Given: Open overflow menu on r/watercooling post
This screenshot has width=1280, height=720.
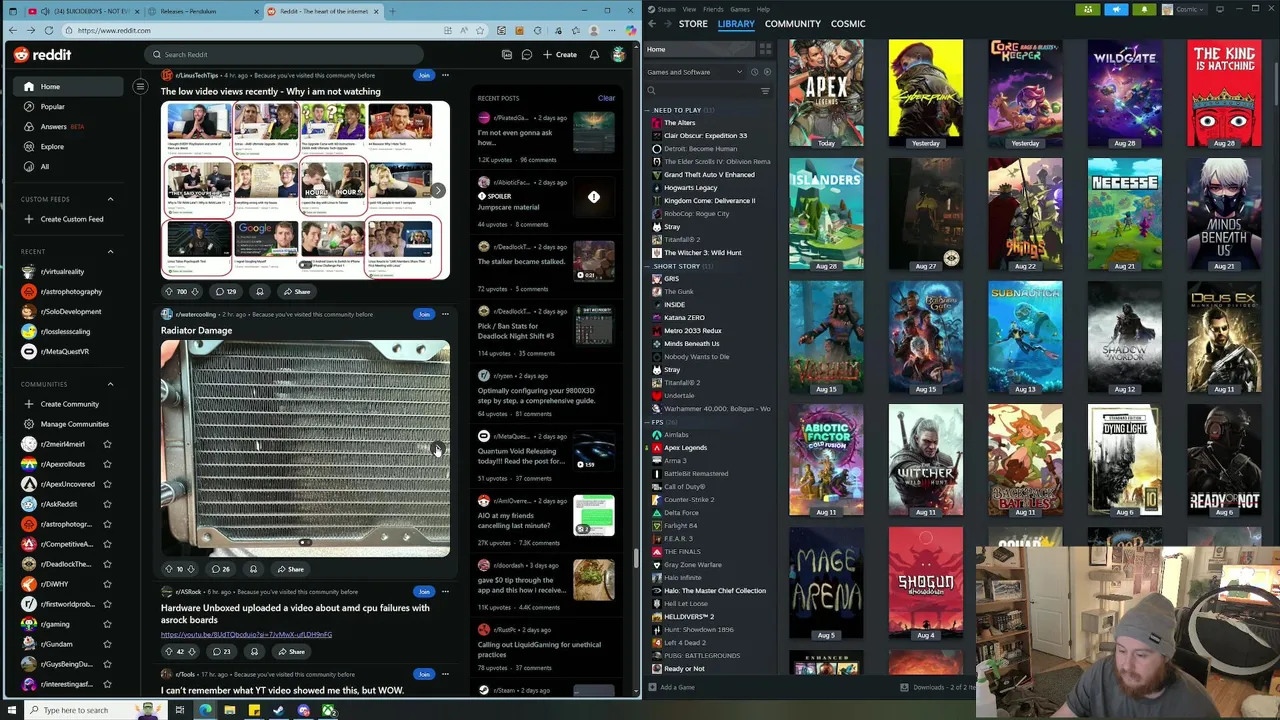Looking at the screenshot, I should tap(445, 314).
